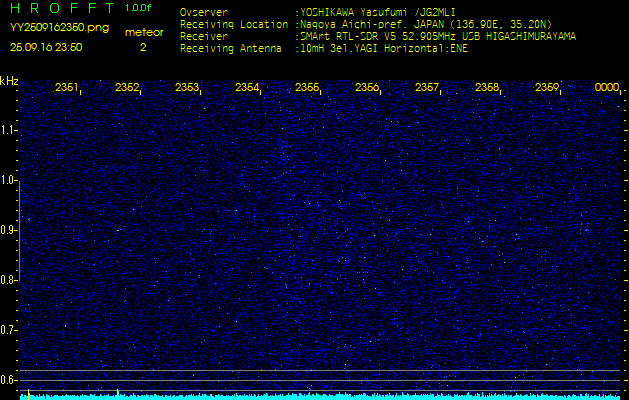Select the 2358 time tick label

pyautogui.click(x=487, y=88)
